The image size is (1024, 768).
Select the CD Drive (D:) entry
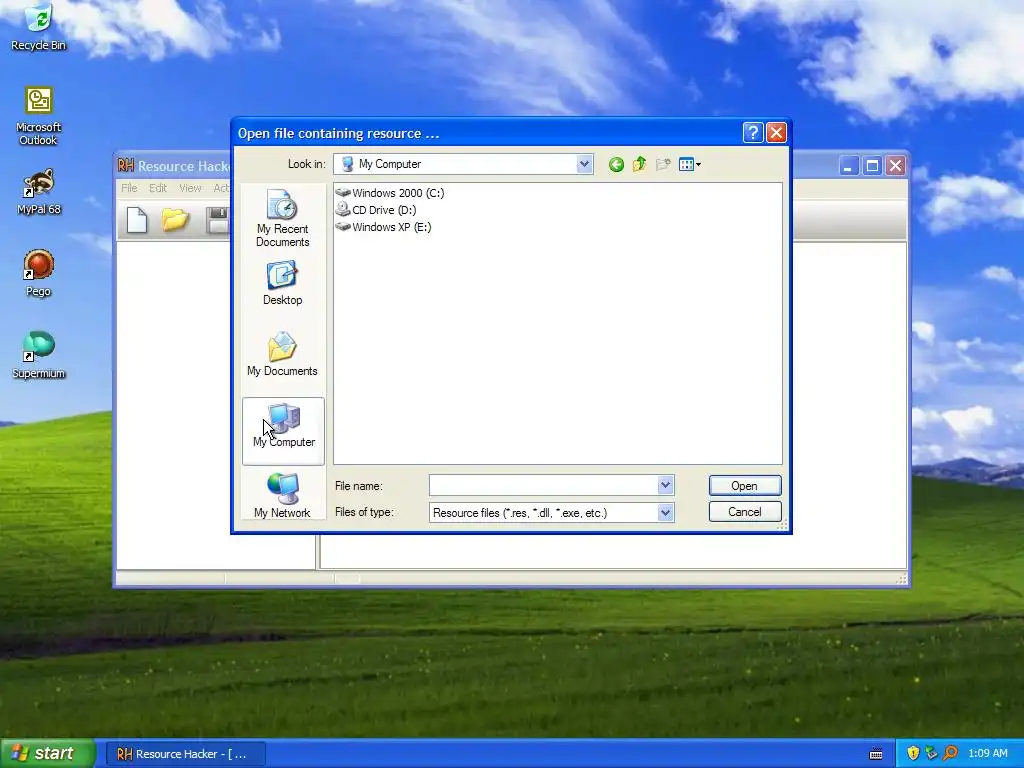coord(376,210)
